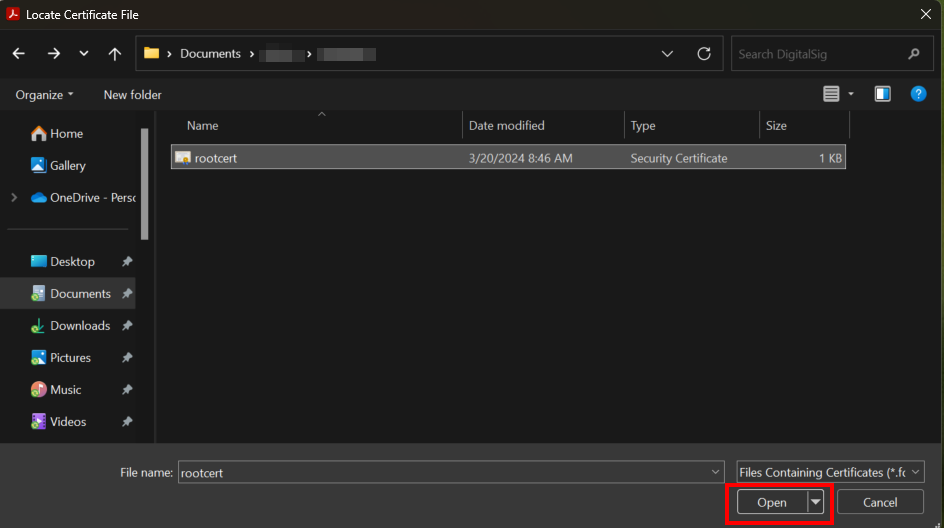Click the pin icon beside Documents
The image size is (944, 528).
[x=127, y=294]
